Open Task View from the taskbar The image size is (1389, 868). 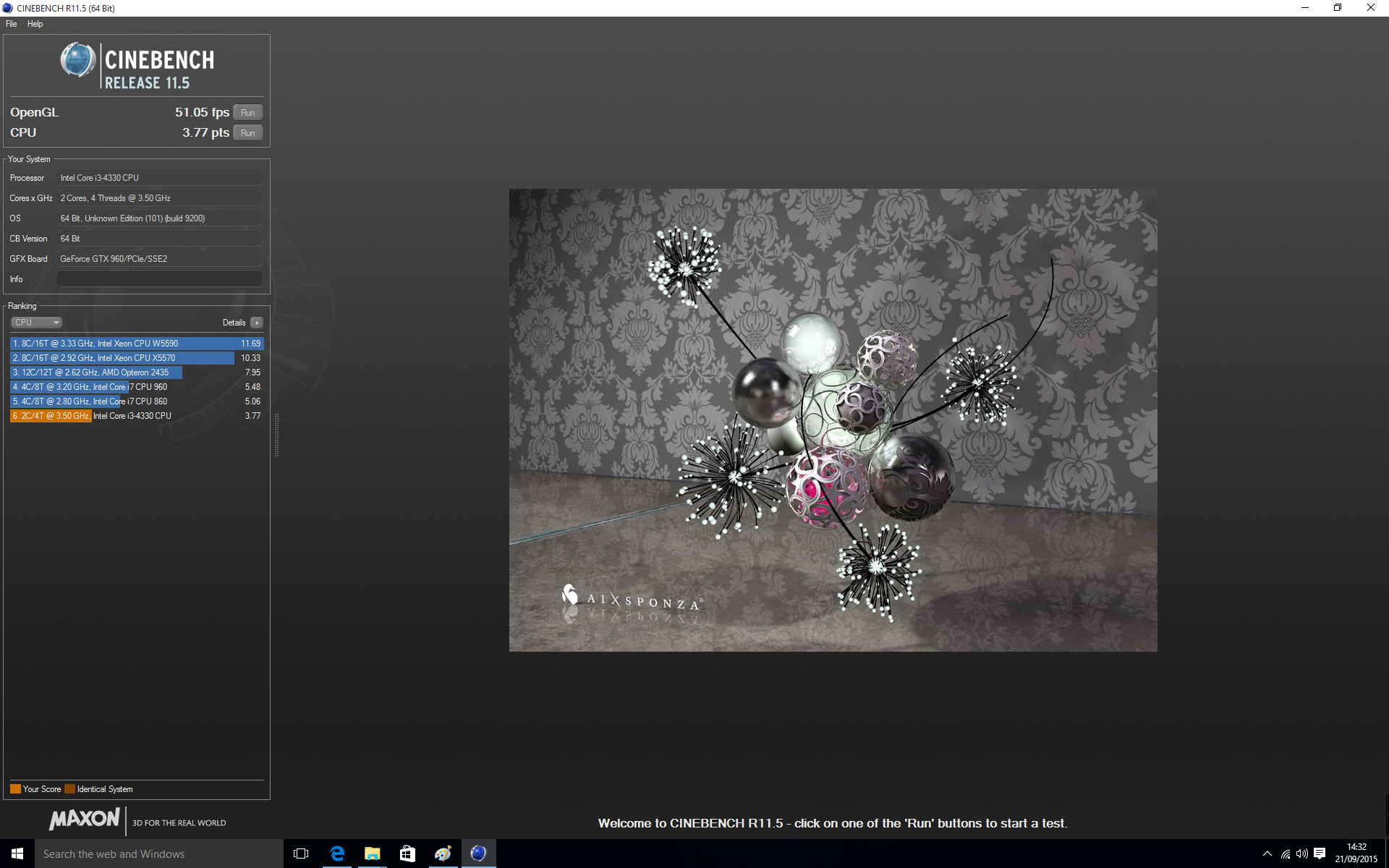pyautogui.click(x=301, y=854)
